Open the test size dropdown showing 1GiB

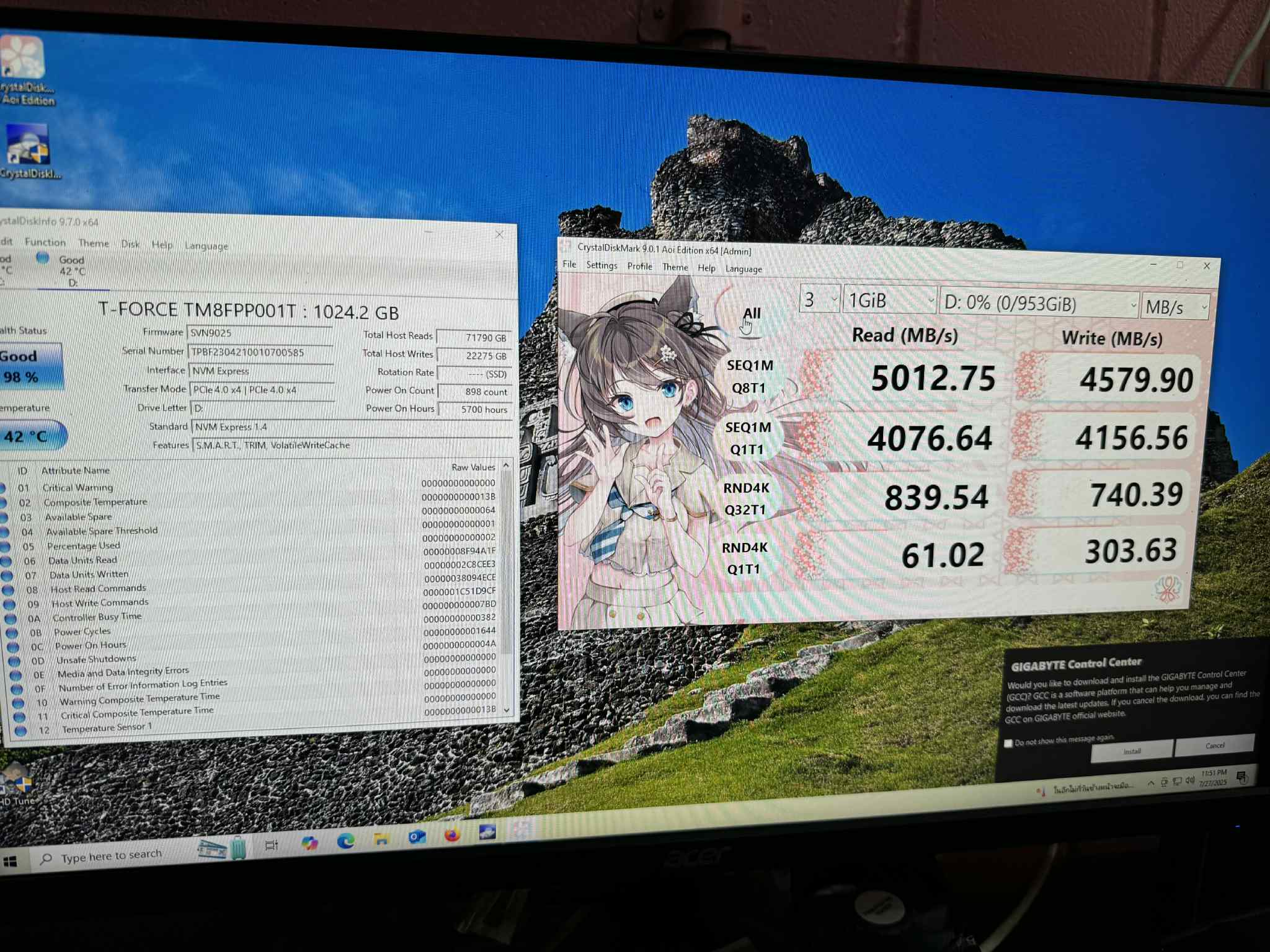890,301
